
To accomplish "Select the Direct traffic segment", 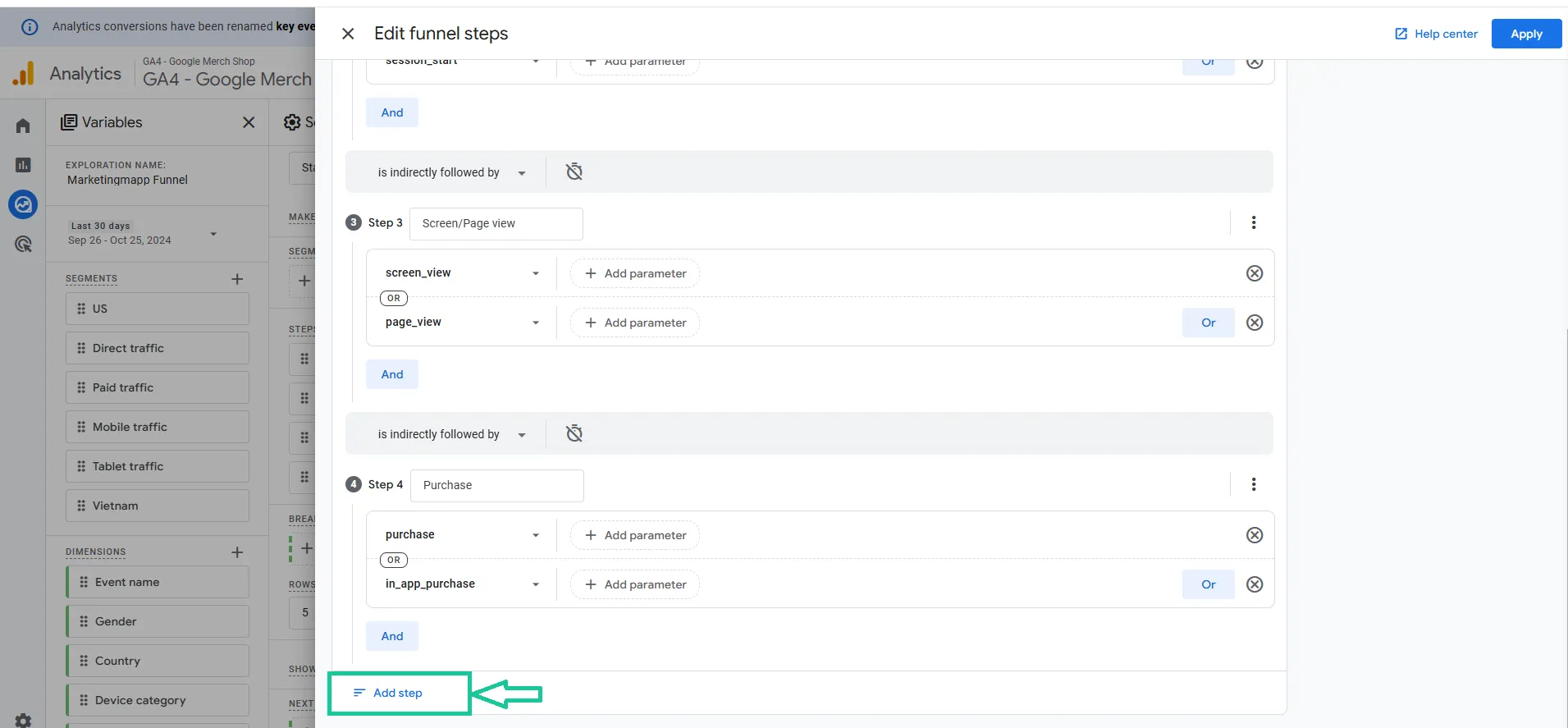I will pyautogui.click(x=158, y=348).
